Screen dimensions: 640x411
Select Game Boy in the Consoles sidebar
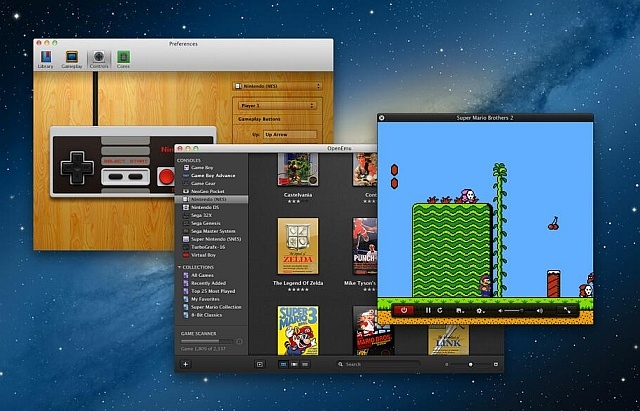click(211, 168)
